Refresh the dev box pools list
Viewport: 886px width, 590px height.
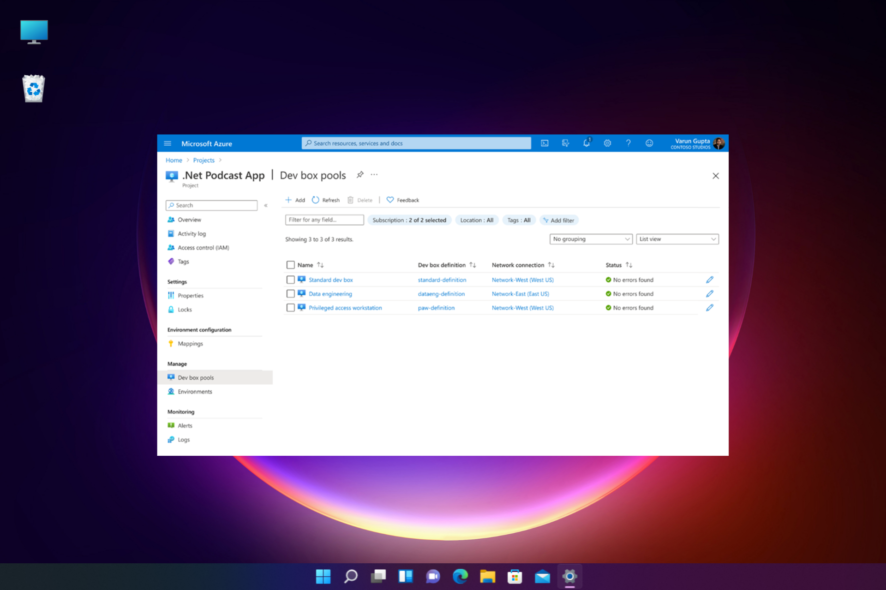point(325,200)
